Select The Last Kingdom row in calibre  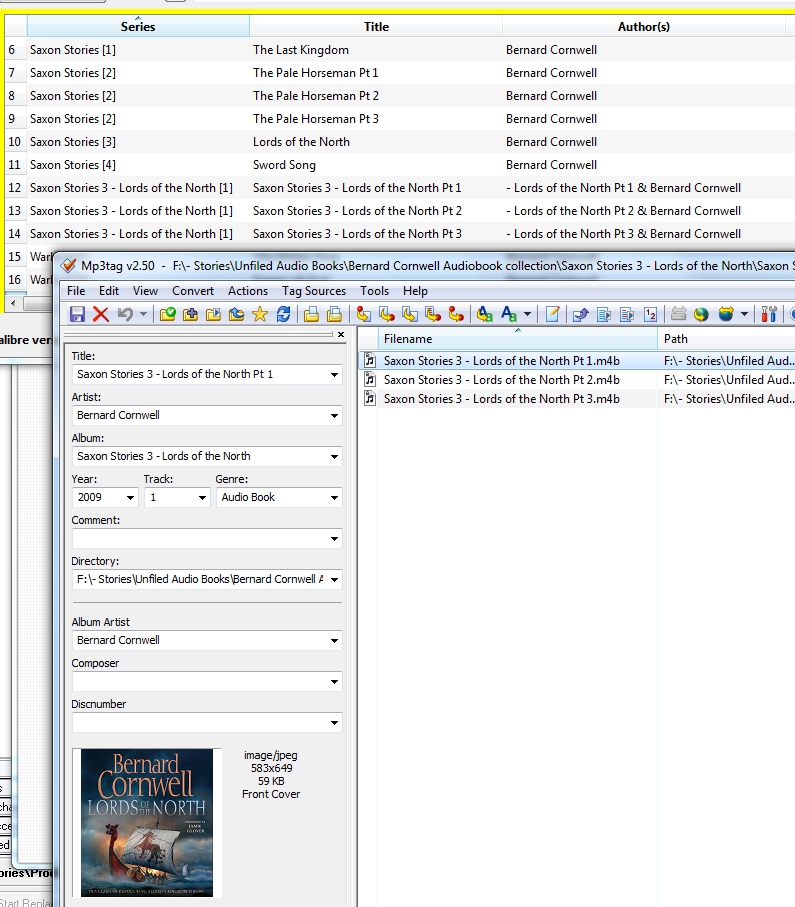[x=400, y=50]
